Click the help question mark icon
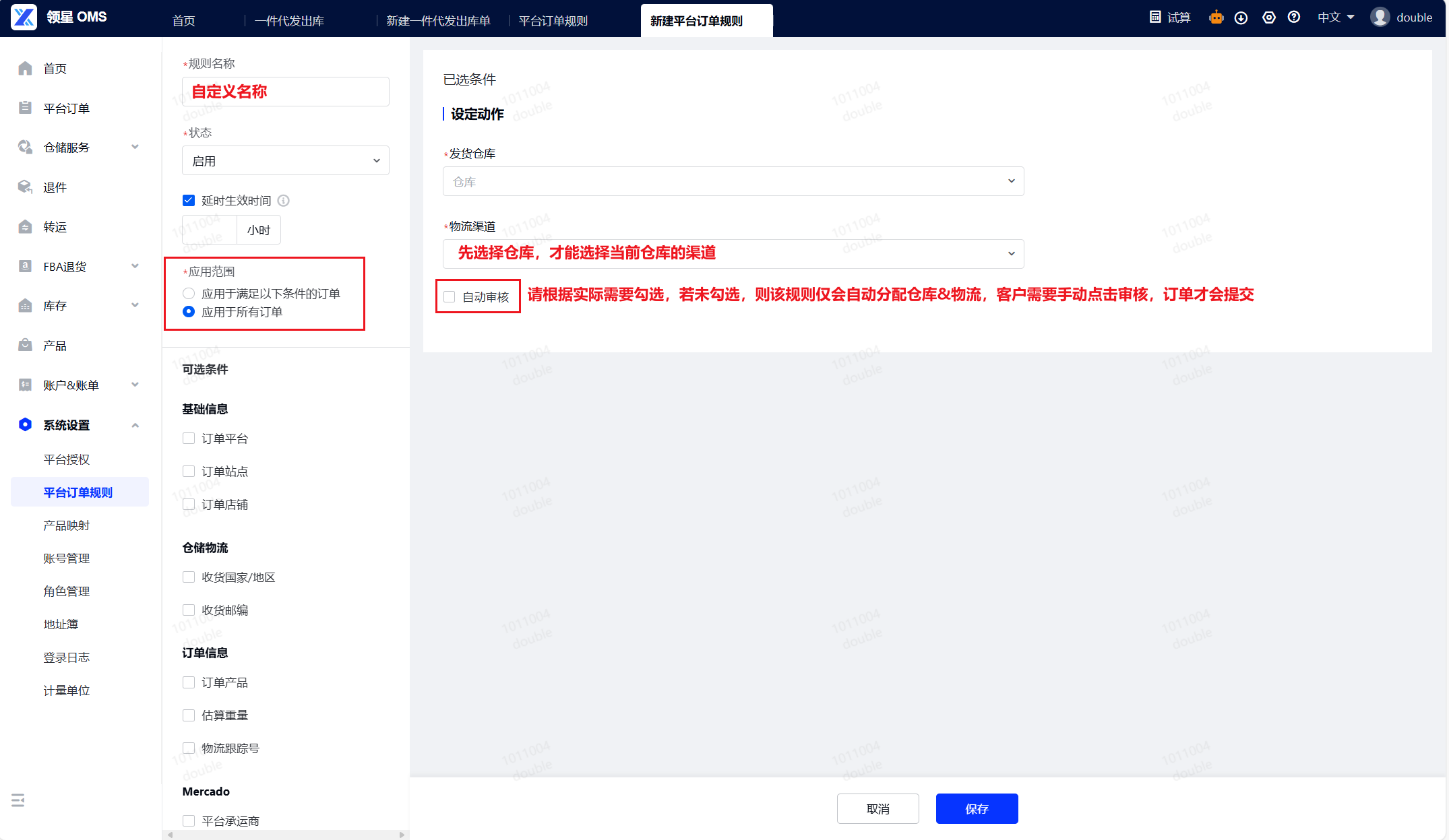Image resolution: width=1449 pixels, height=840 pixels. pos(1293,18)
